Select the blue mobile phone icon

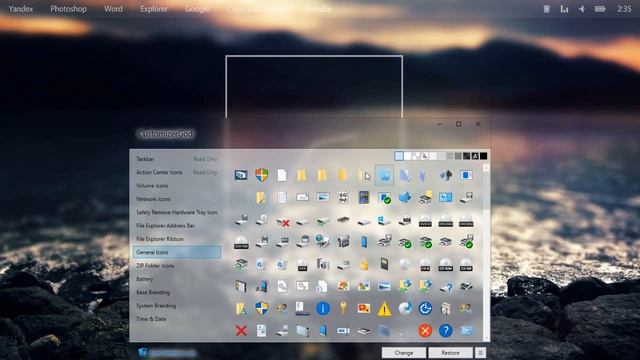364,242
